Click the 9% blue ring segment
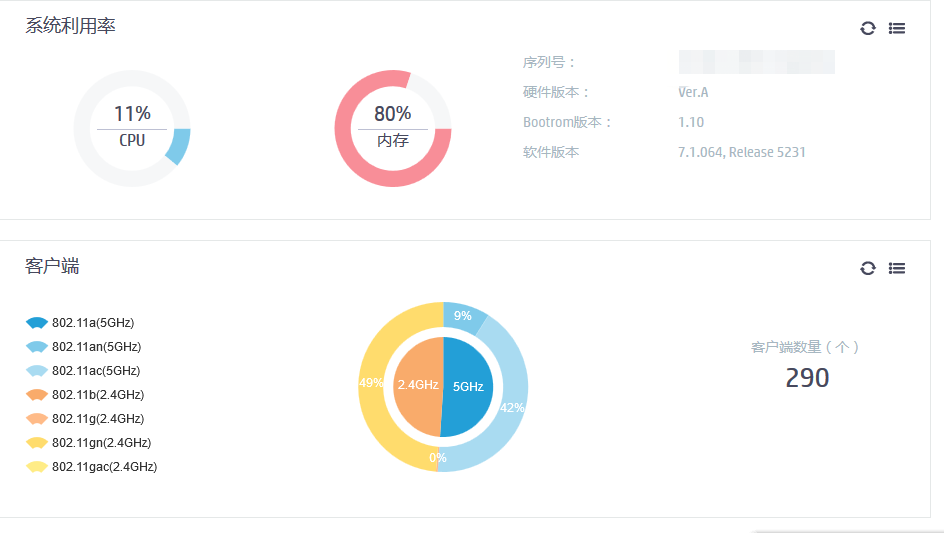Image resolution: width=944 pixels, height=533 pixels. (463, 316)
